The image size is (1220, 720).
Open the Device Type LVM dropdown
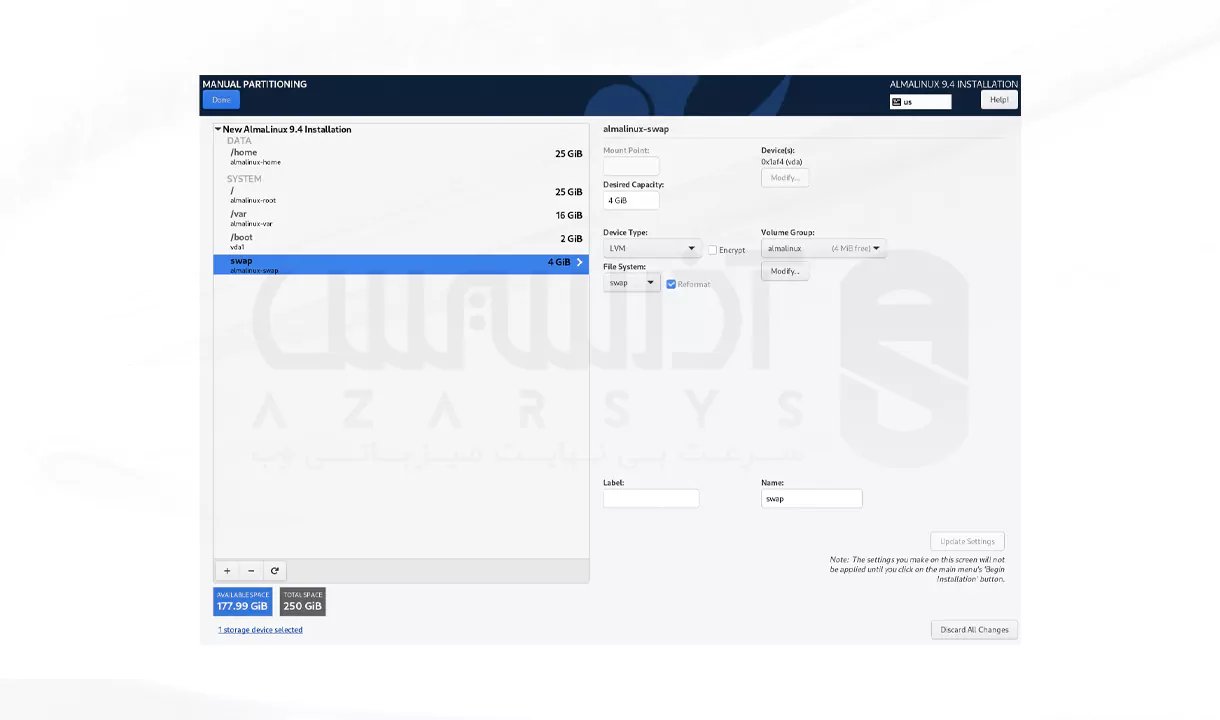652,248
